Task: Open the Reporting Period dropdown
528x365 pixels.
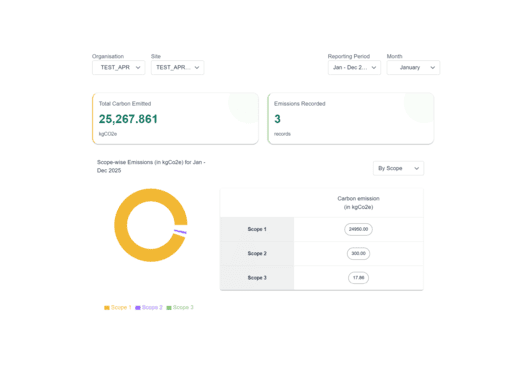Action: [x=354, y=68]
